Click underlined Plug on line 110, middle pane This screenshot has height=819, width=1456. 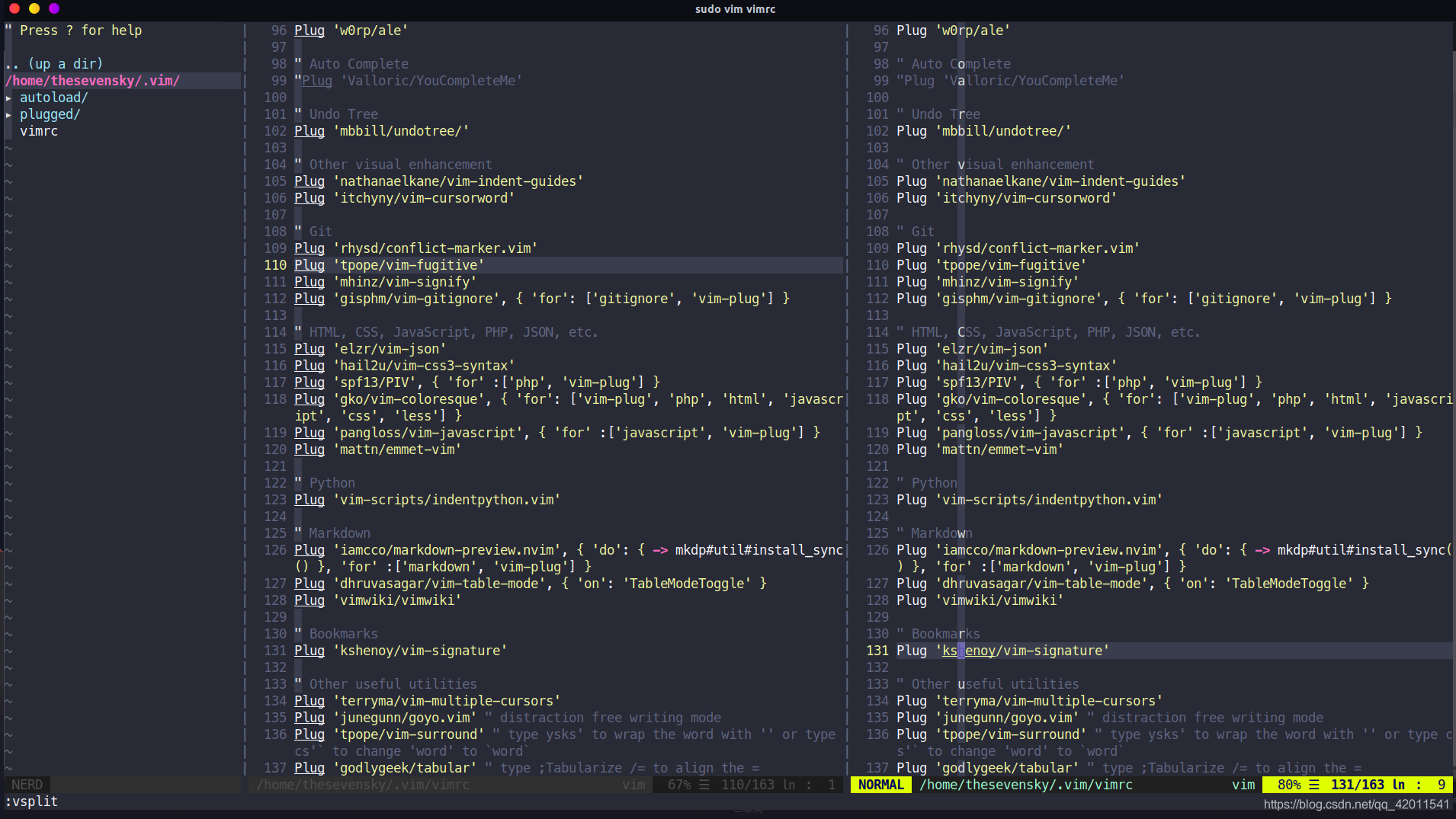click(309, 265)
